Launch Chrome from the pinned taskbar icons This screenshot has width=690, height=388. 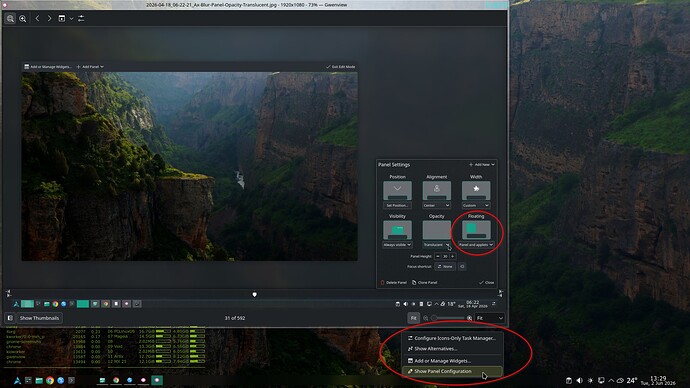[50, 381]
